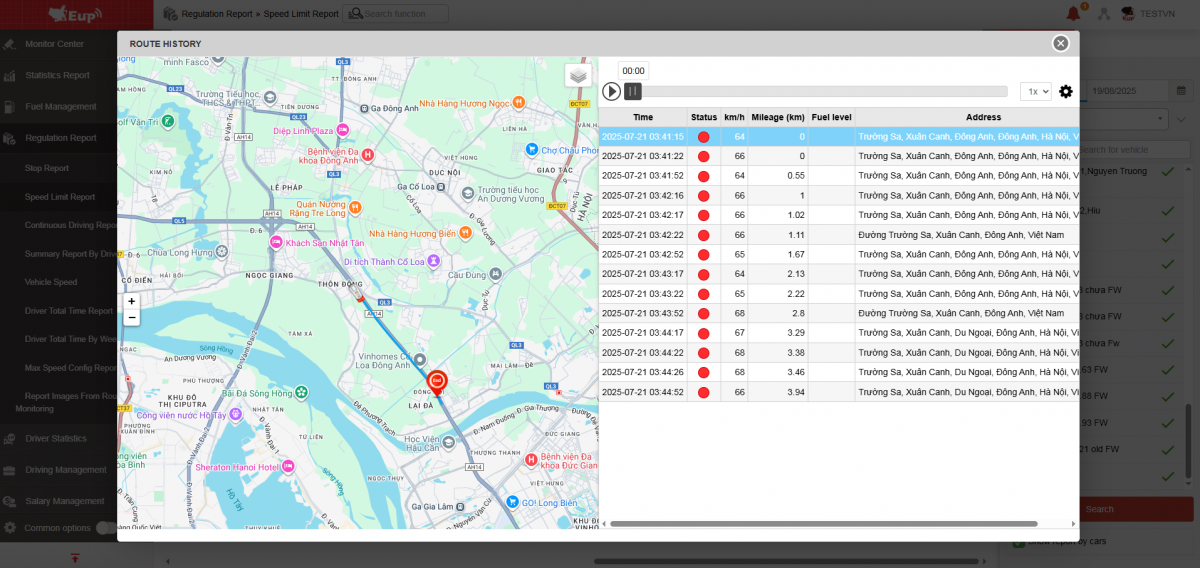Image resolution: width=1200 pixels, height=568 pixels.
Task: Close the Route History dialog
Action: click(x=1061, y=43)
